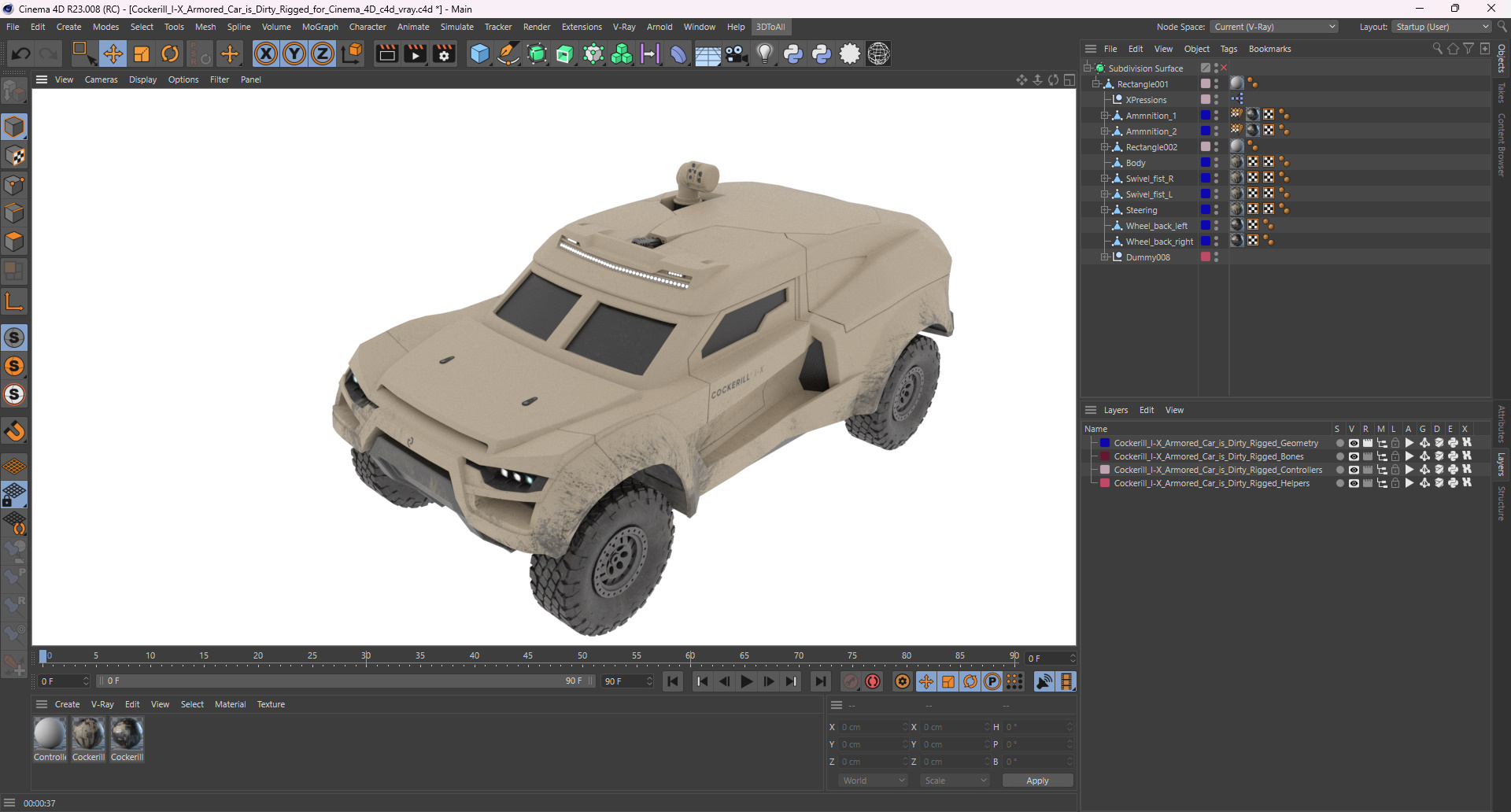Toggle visibility of Rigged_Geometry layer
The image size is (1511, 812).
1354,443
